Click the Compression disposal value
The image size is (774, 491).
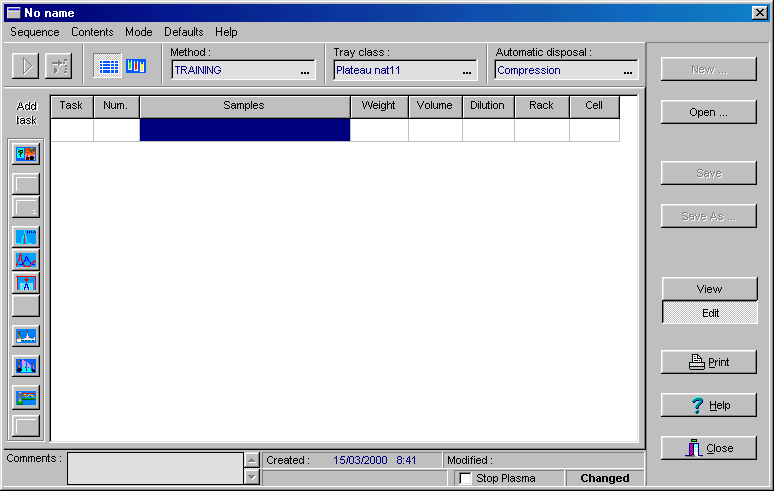[x=529, y=71]
